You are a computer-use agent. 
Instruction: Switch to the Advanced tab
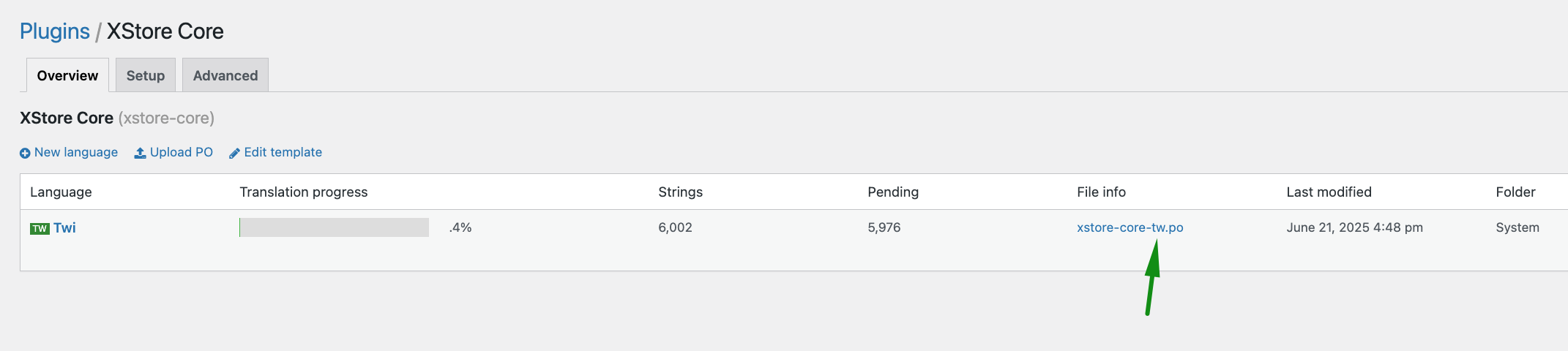225,75
